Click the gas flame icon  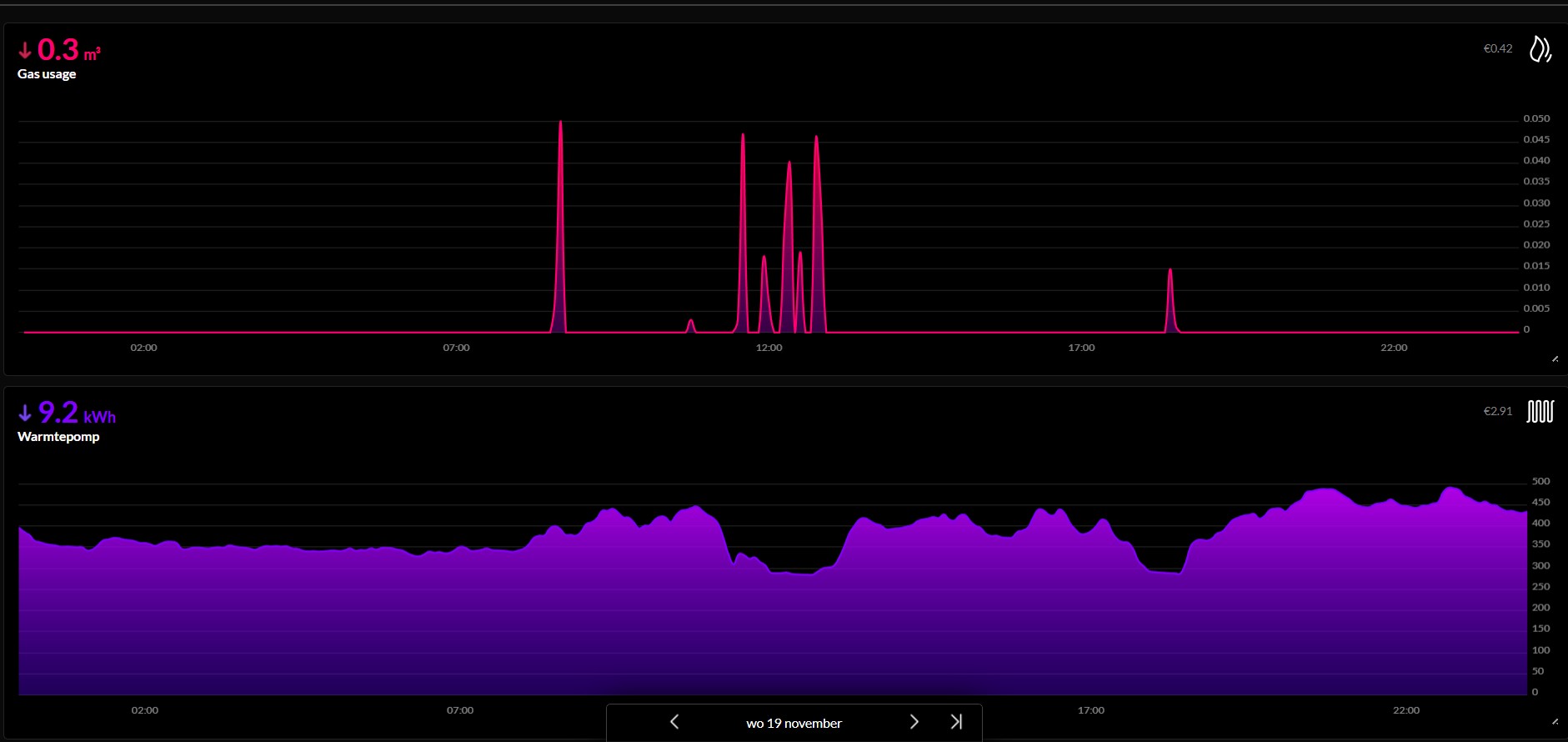coord(1540,49)
